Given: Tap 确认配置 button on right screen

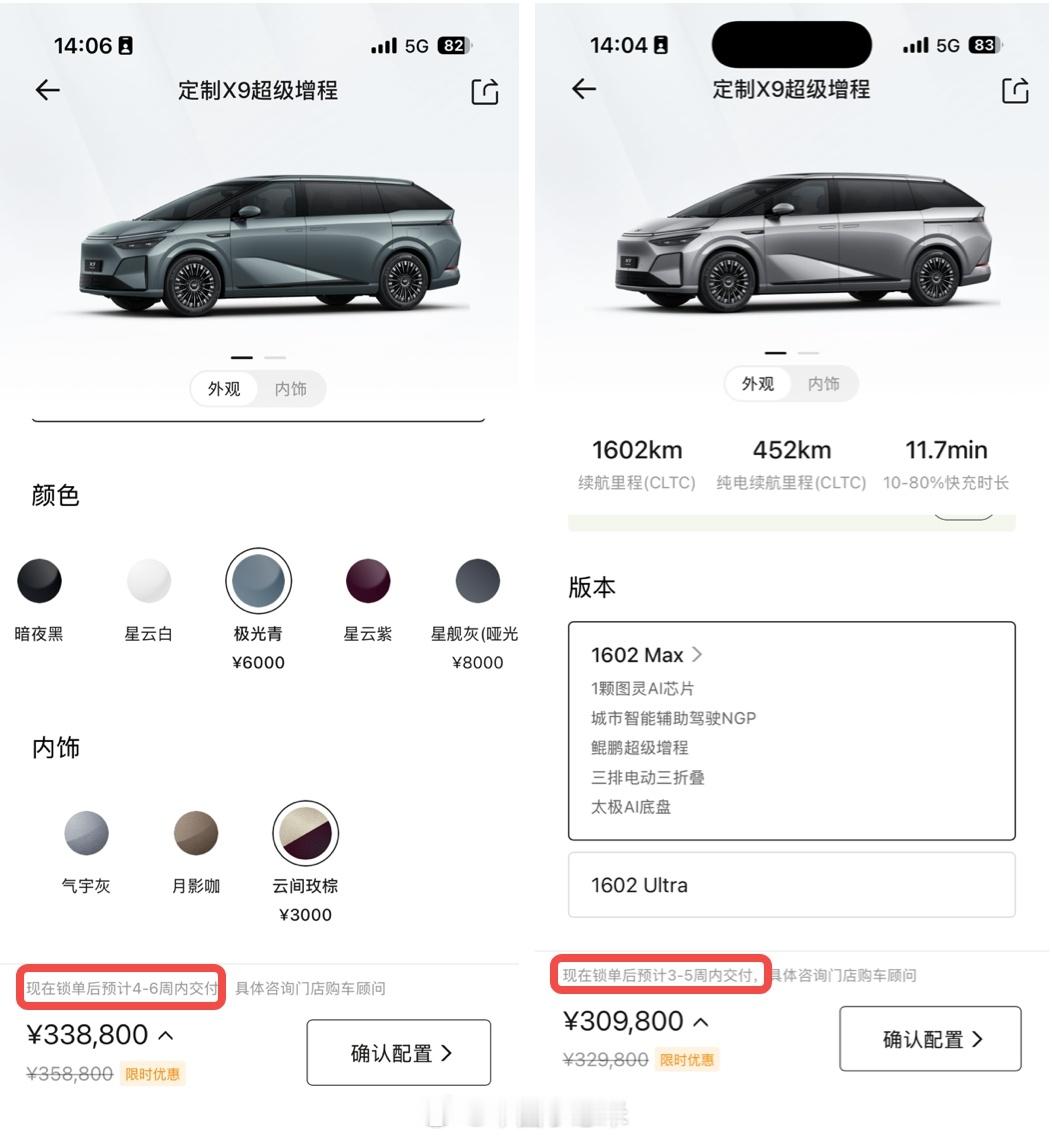Looking at the screenshot, I should click(x=930, y=1039).
